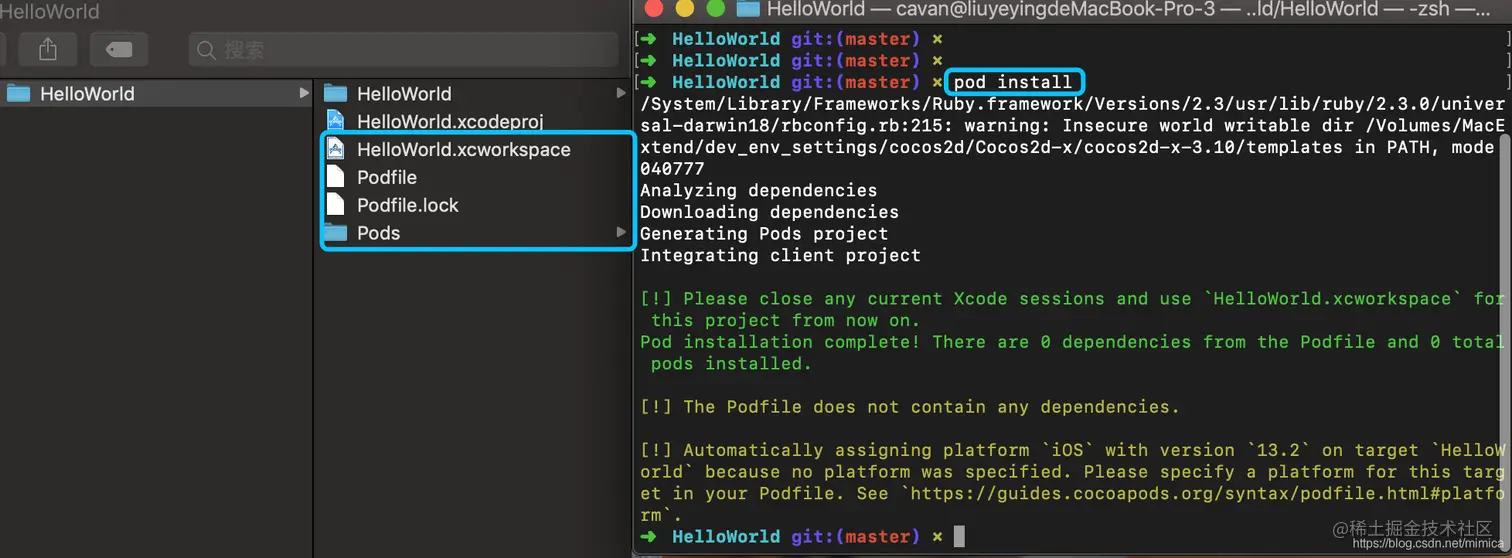Select HelloWorld subfolder in second column

(x=476, y=94)
